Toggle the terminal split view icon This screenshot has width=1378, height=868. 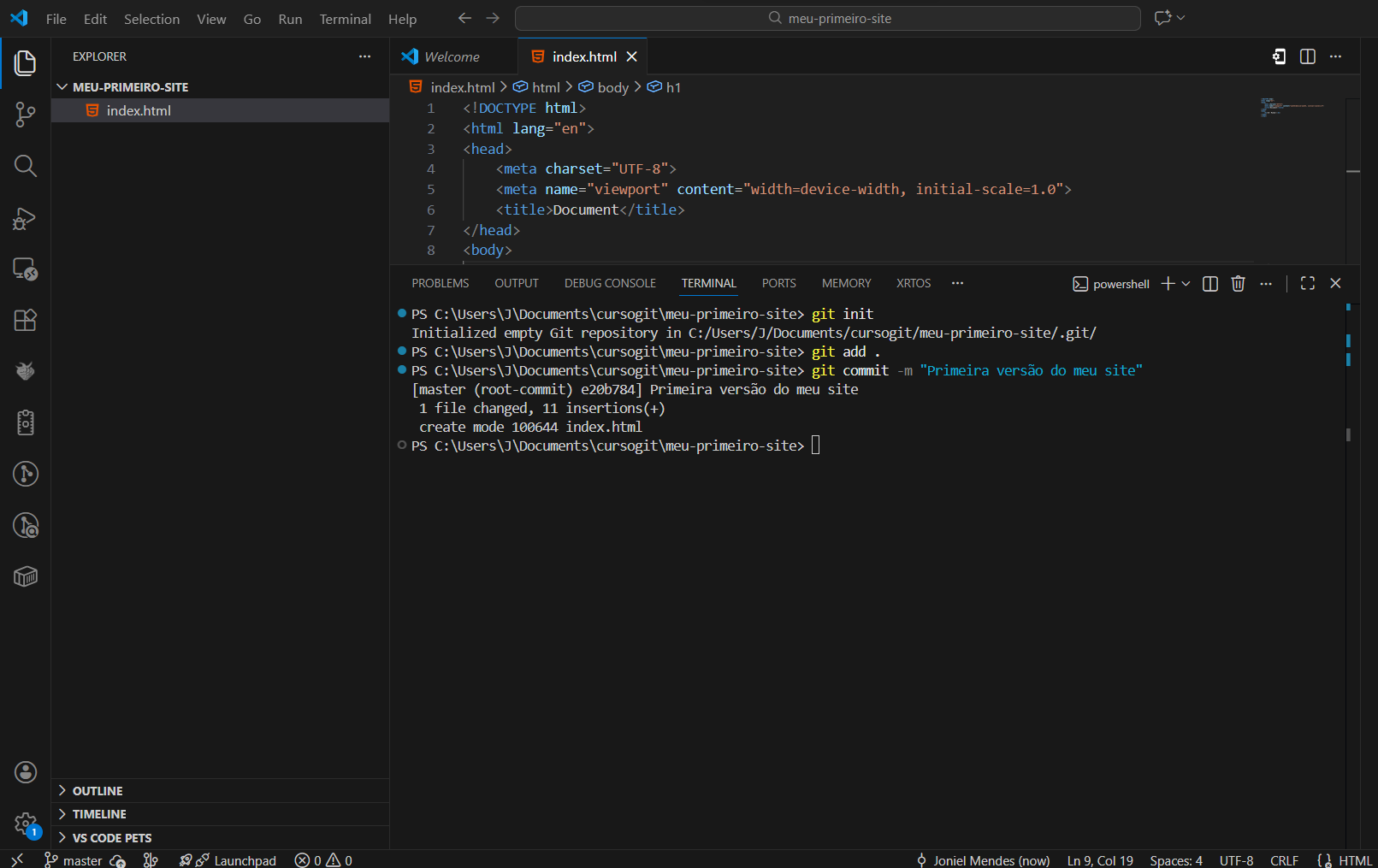pyautogui.click(x=1209, y=283)
